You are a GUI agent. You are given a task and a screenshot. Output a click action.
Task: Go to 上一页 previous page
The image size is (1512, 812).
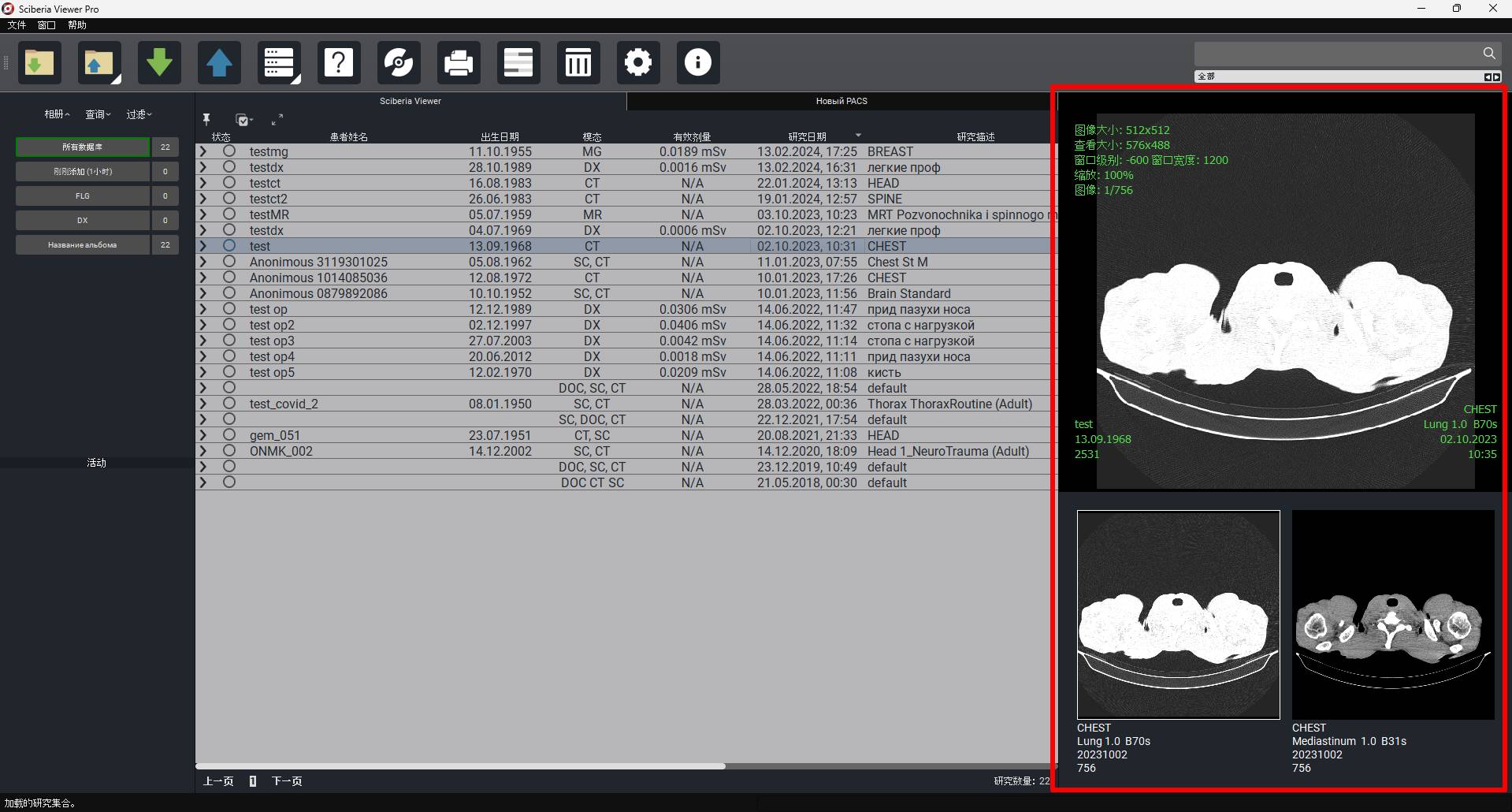(218, 781)
